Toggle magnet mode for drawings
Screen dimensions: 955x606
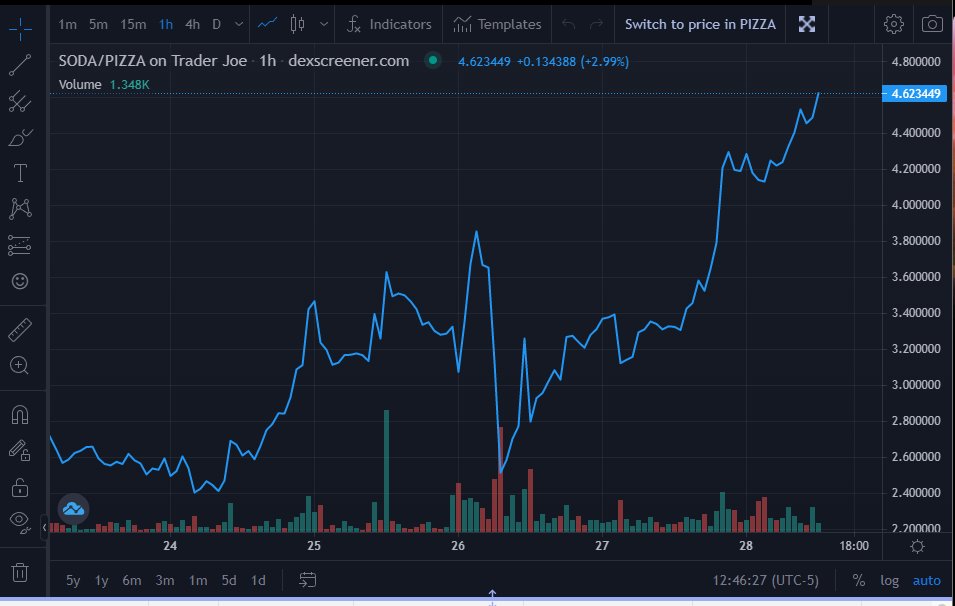20,413
